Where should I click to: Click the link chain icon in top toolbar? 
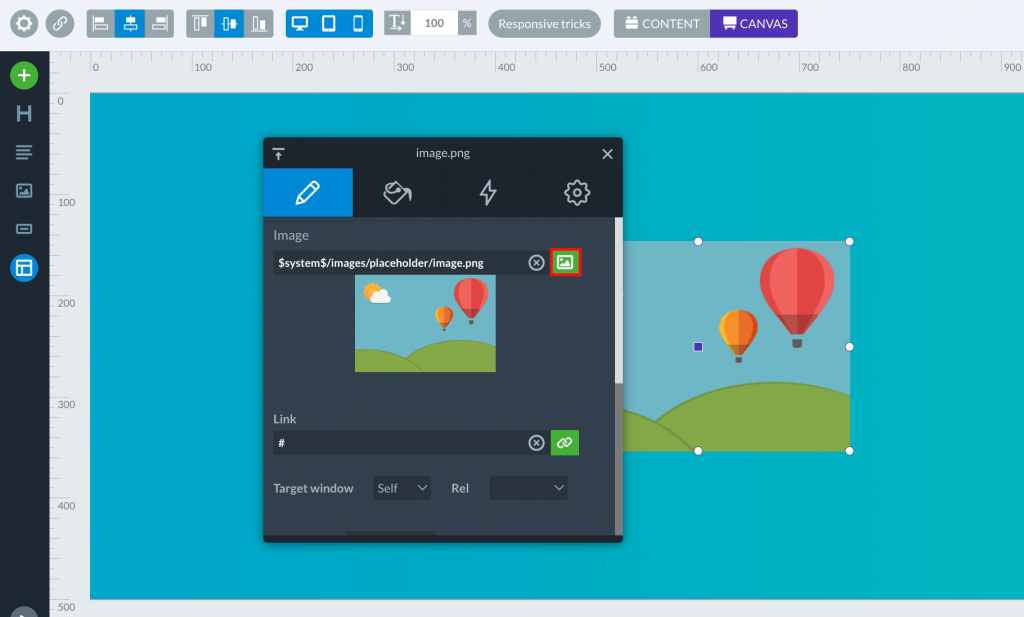(x=60, y=24)
